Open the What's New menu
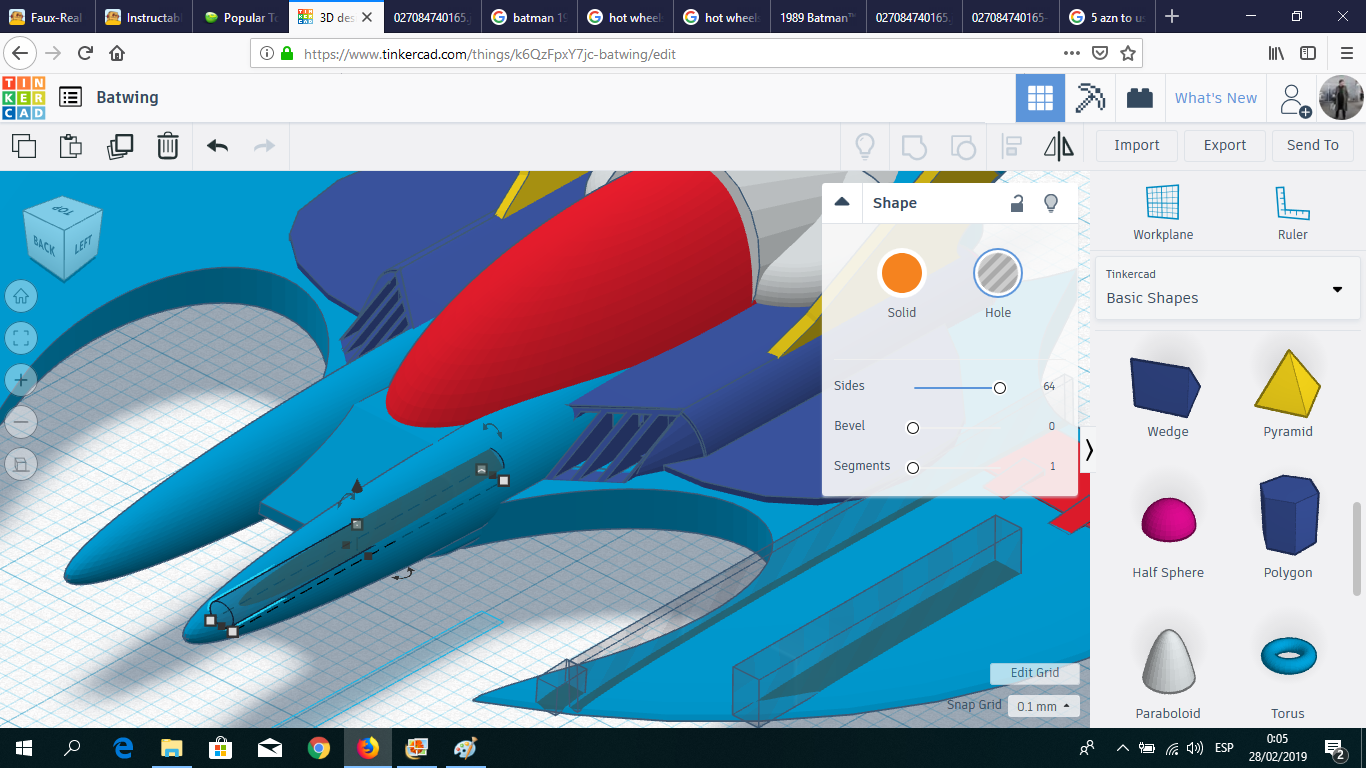 click(x=1216, y=97)
